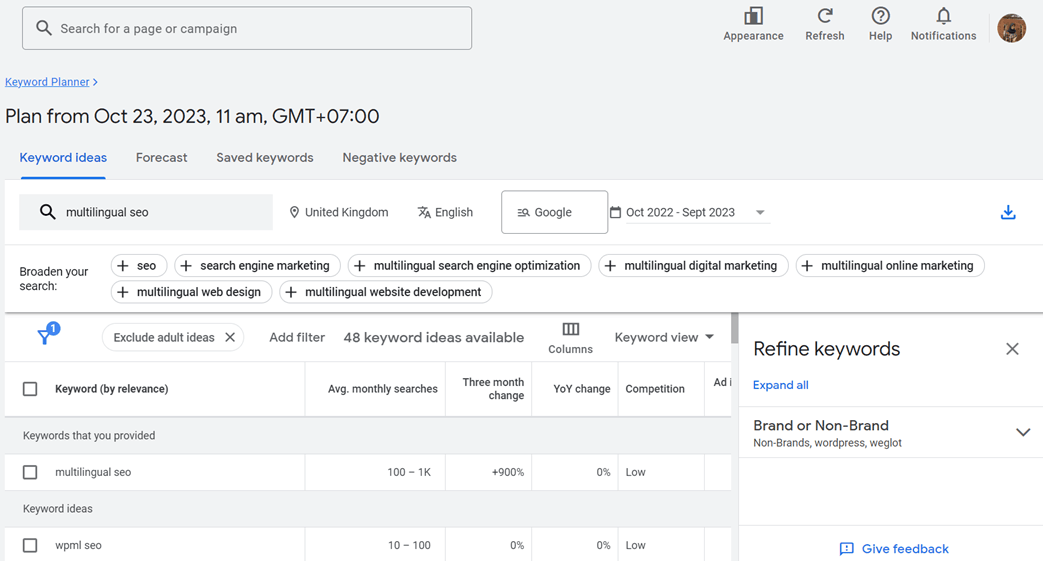Open the user profile avatar
The image size is (1043, 561).
[x=1011, y=29]
